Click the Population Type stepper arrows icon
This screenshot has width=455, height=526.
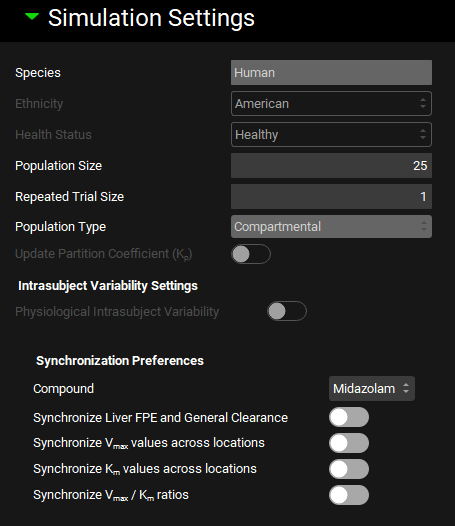pyautogui.click(x=424, y=226)
